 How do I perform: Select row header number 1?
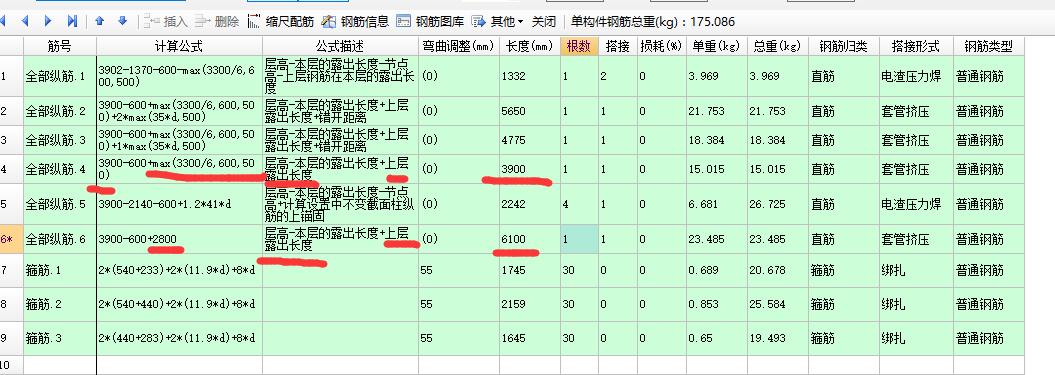[x=11, y=76]
